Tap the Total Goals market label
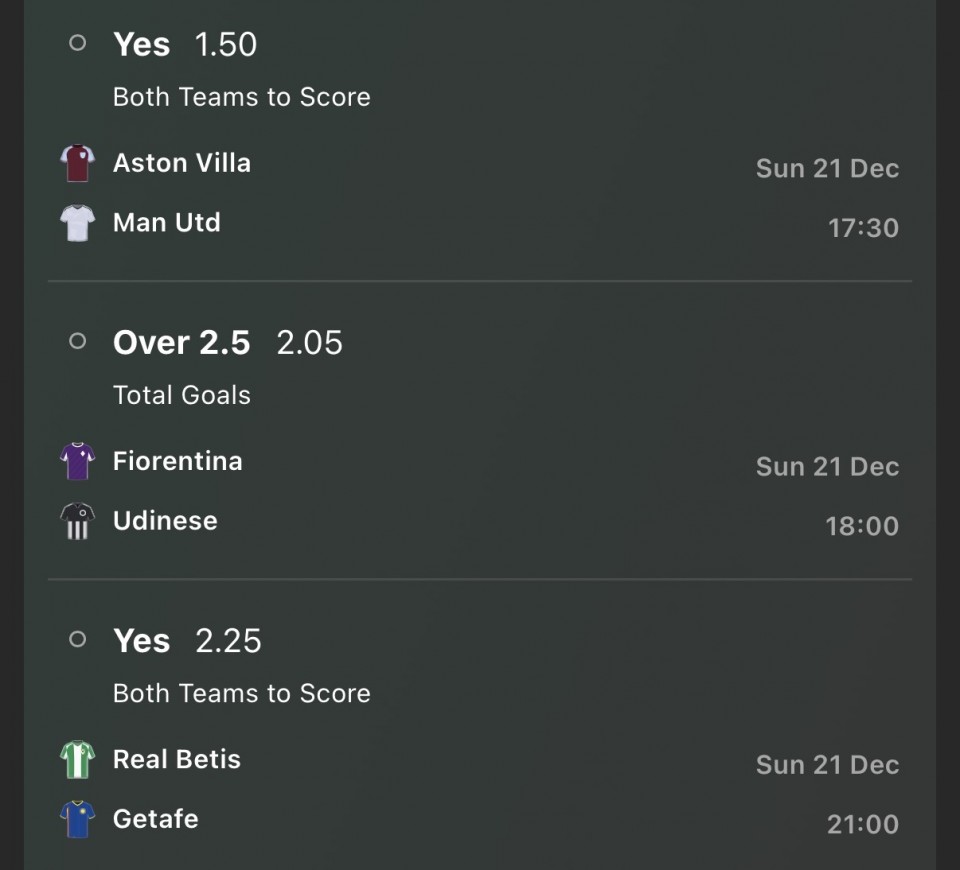 point(182,395)
